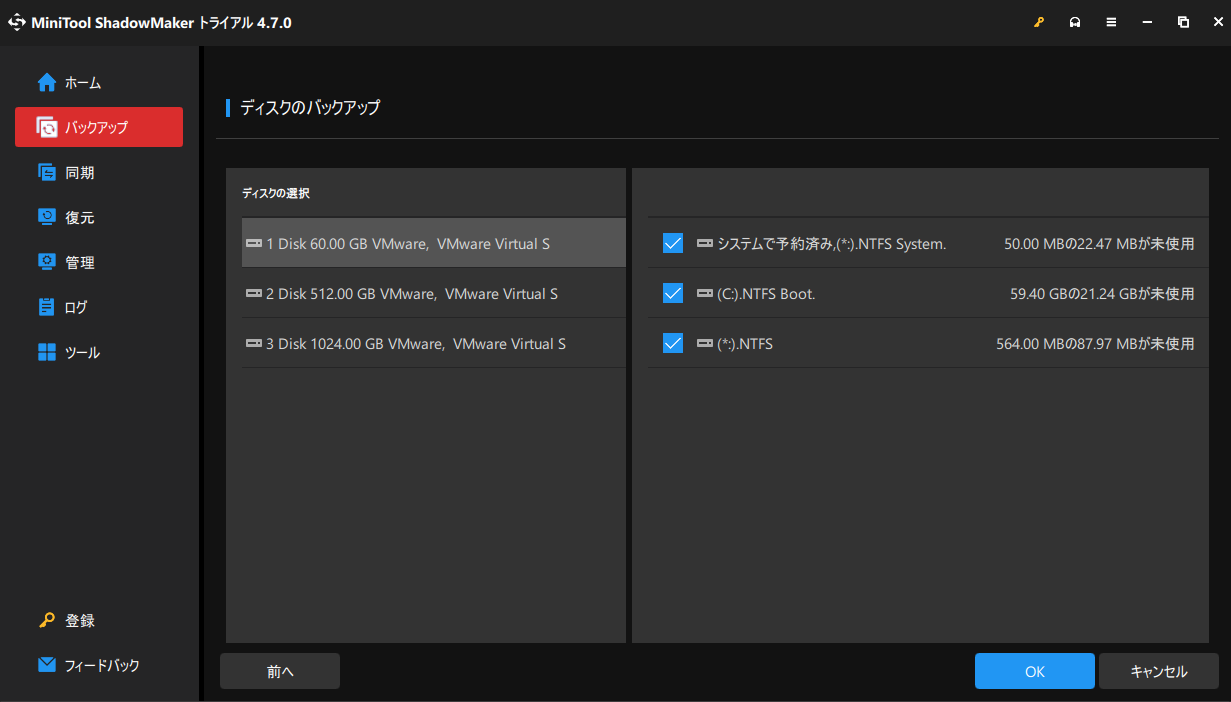Open the バックアップ page
Image resolution: width=1231 pixels, height=702 pixels.
click(99, 127)
